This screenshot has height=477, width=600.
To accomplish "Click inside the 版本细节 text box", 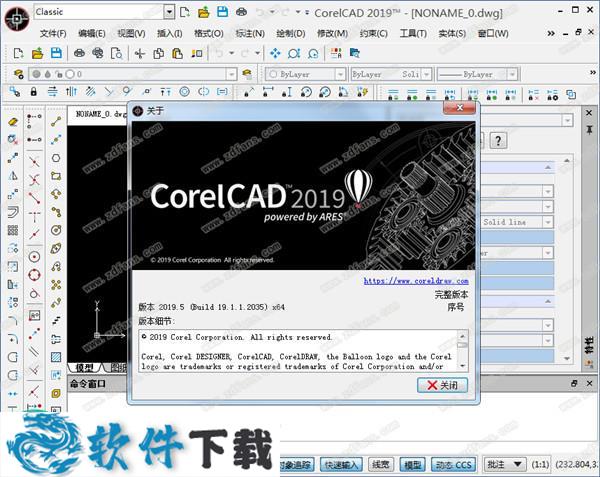I will point(299,351).
